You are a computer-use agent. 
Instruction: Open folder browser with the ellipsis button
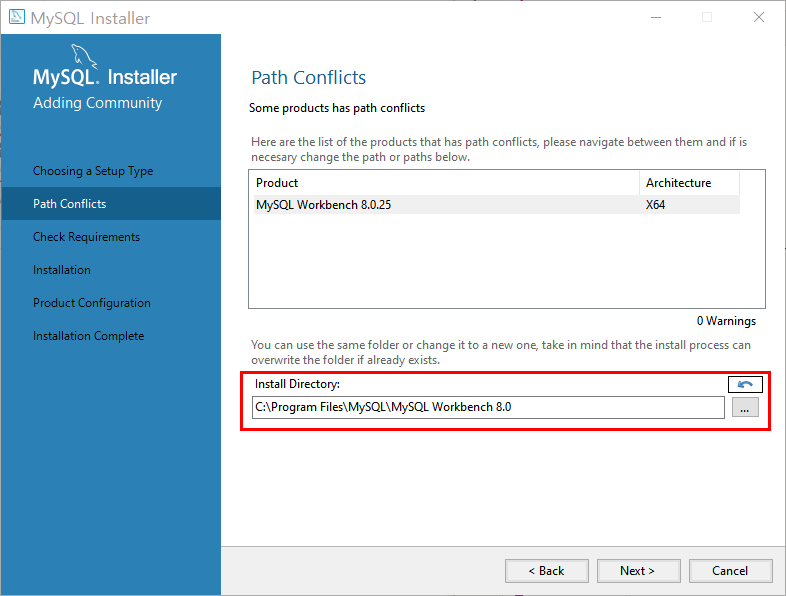point(745,408)
